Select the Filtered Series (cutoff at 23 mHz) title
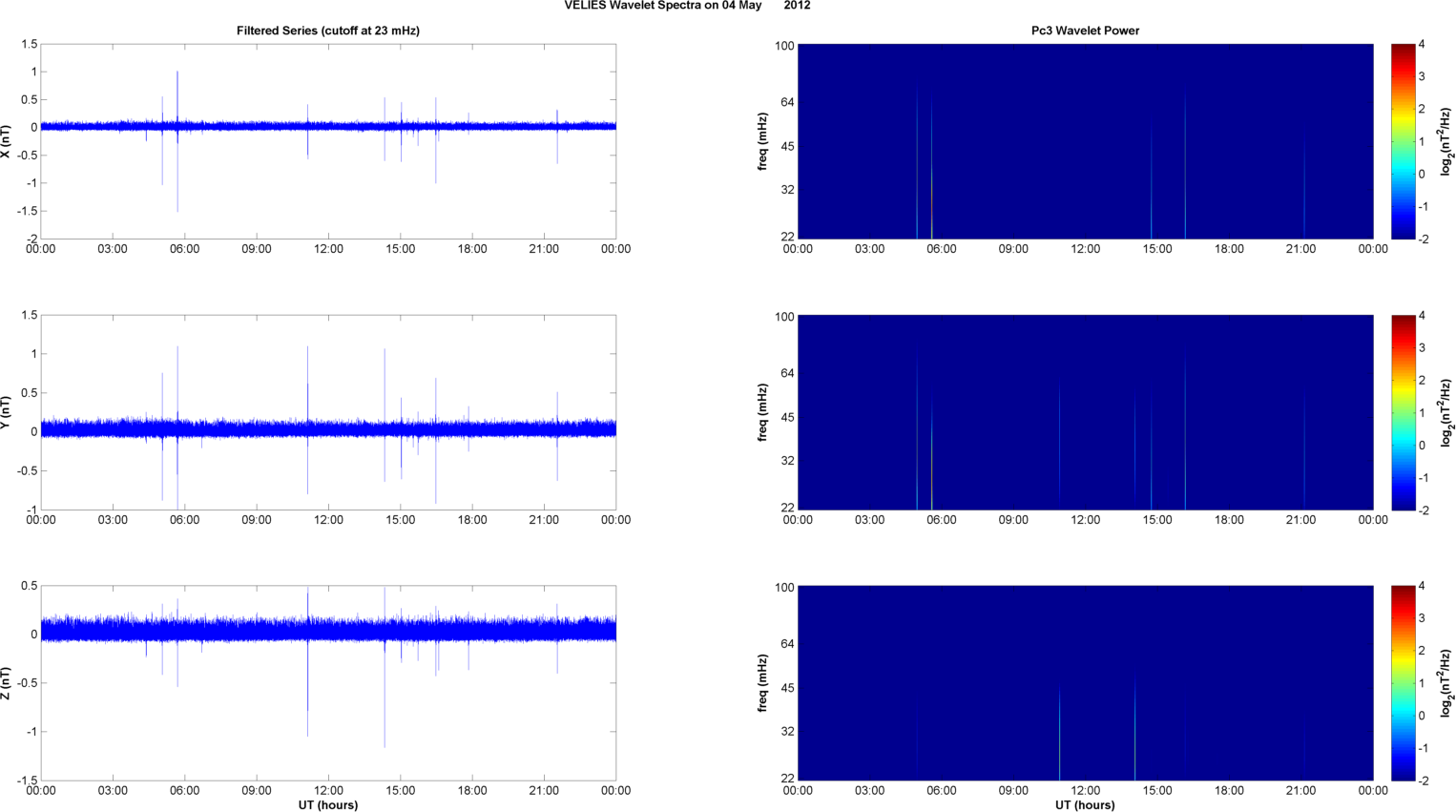Screen dimensions: 1456x812 [x=328, y=31]
